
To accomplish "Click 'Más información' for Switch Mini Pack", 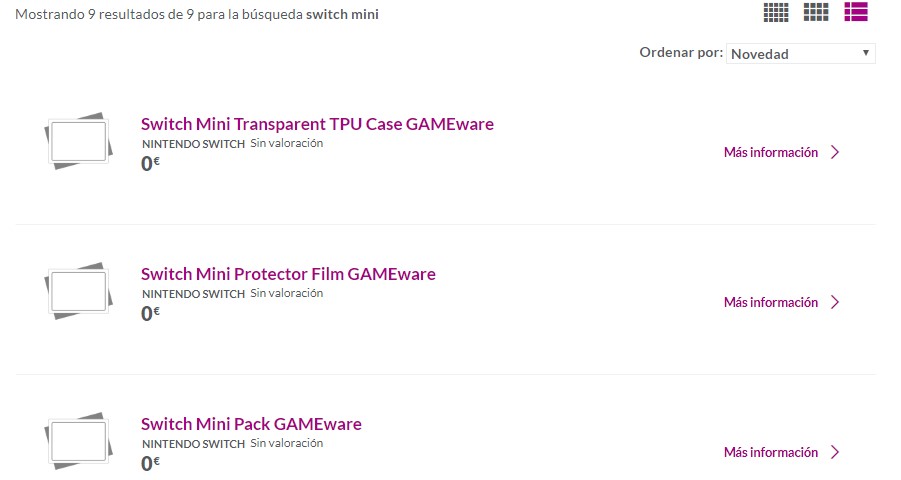I will pos(770,453).
